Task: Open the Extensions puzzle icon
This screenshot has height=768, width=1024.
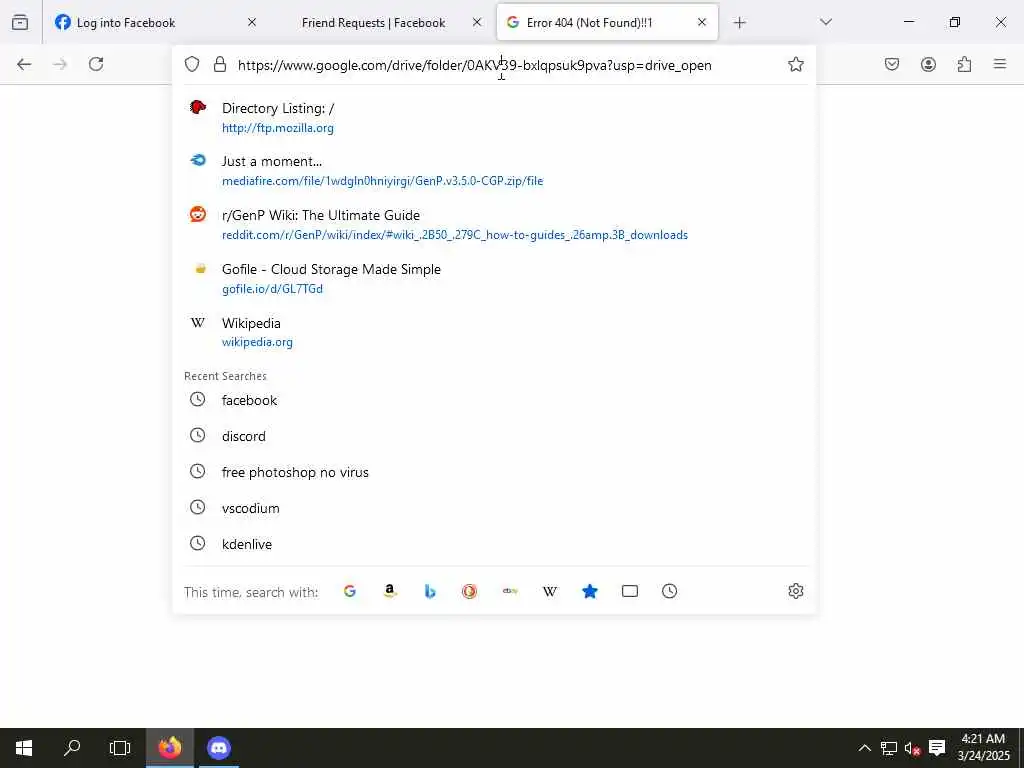Action: point(964,64)
